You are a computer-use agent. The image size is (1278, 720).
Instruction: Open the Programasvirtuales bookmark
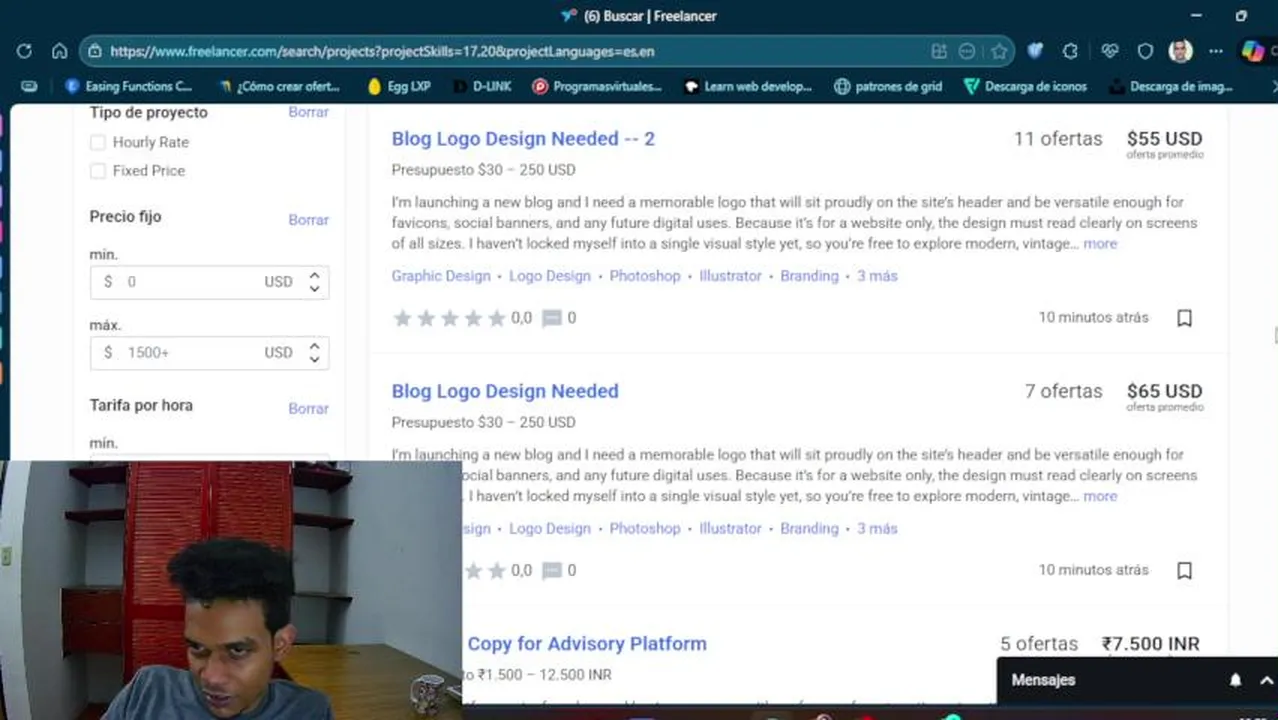(x=597, y=86)
